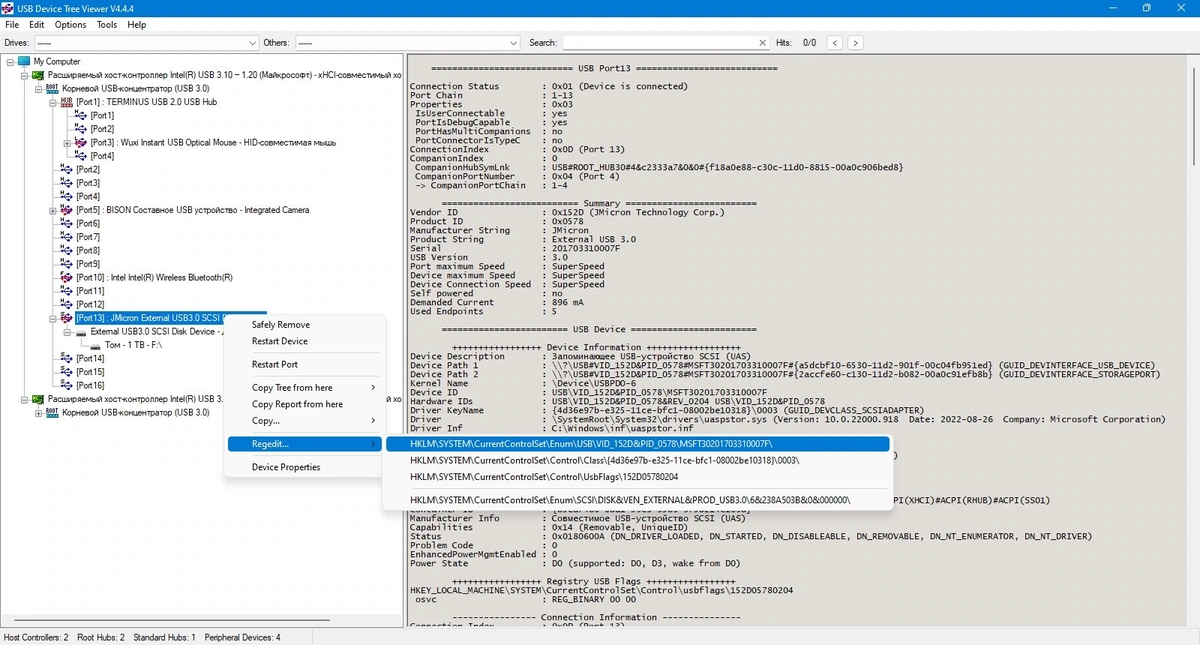Open the Others dropdown list
Screen dimensions: 1200x645
[x=514, y=43]
